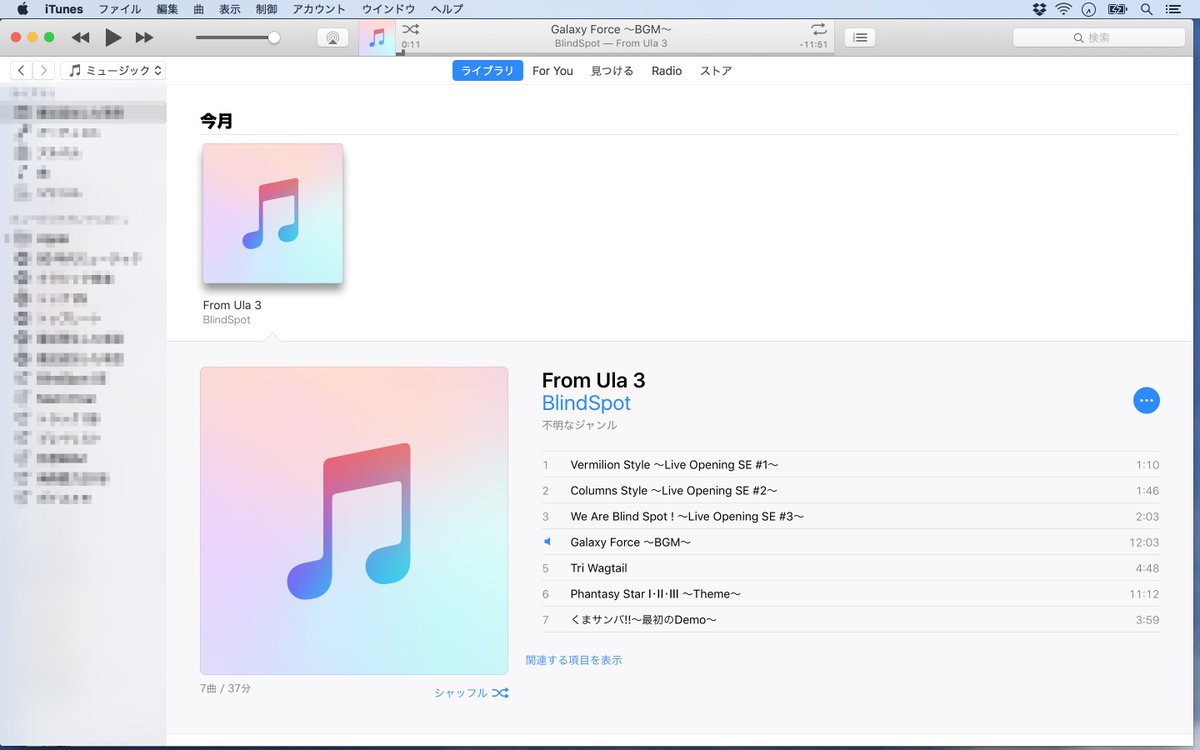Open Spotlight search icon
Image resolution: width=1200 pixels, height=750 pixels.
point(1146,9)
